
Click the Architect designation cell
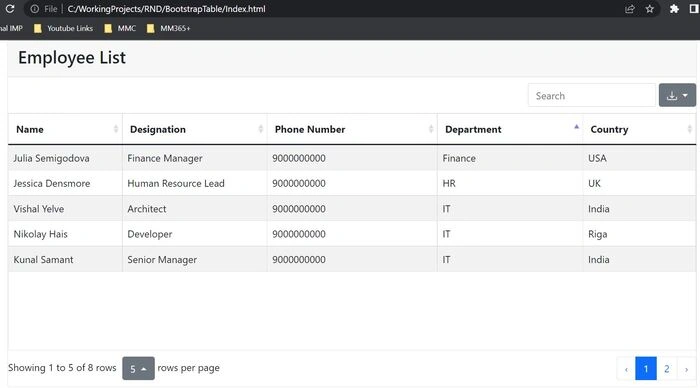(195, 209)
